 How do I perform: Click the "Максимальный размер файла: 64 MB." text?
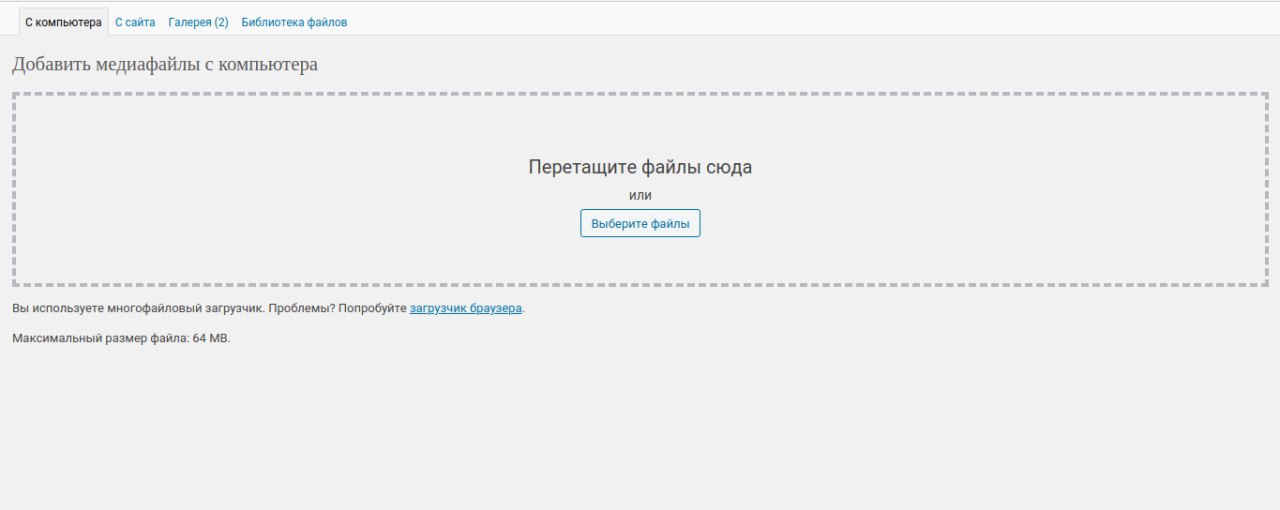coord(121,339)
